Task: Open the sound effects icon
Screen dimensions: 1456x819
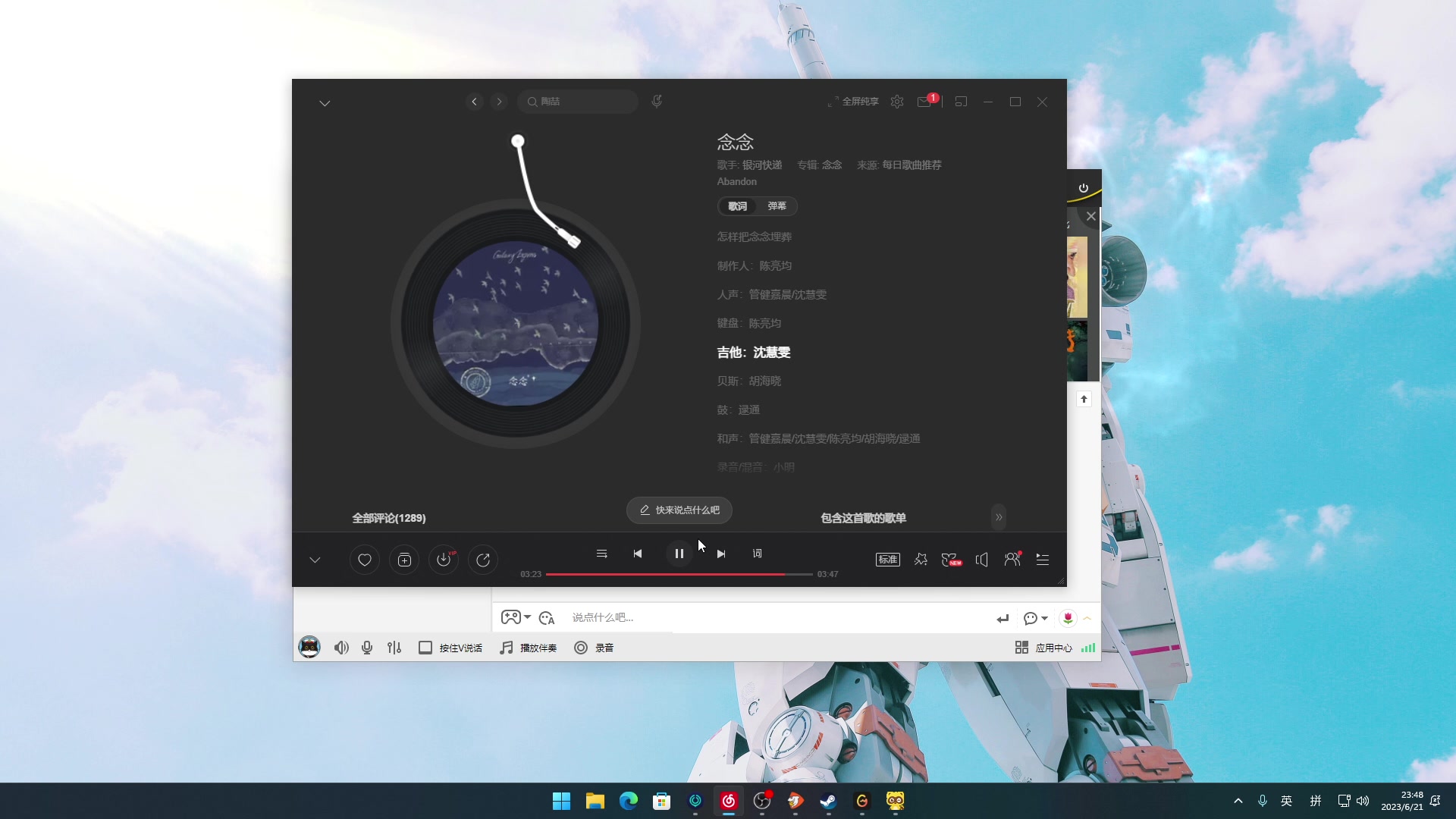Action: [921, 560]
